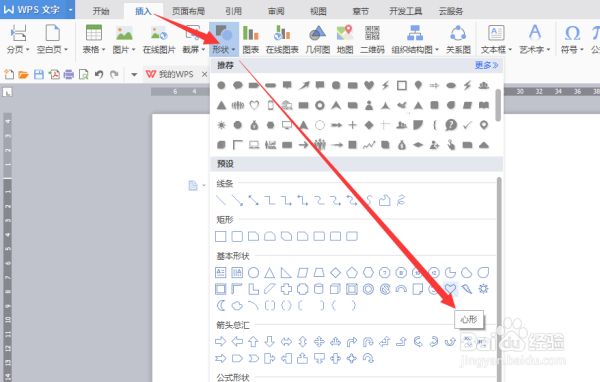The width and height of the screenshot is (600, 382).
Task: Open the 几何图 geometry tool
Action: coord(318,39)
